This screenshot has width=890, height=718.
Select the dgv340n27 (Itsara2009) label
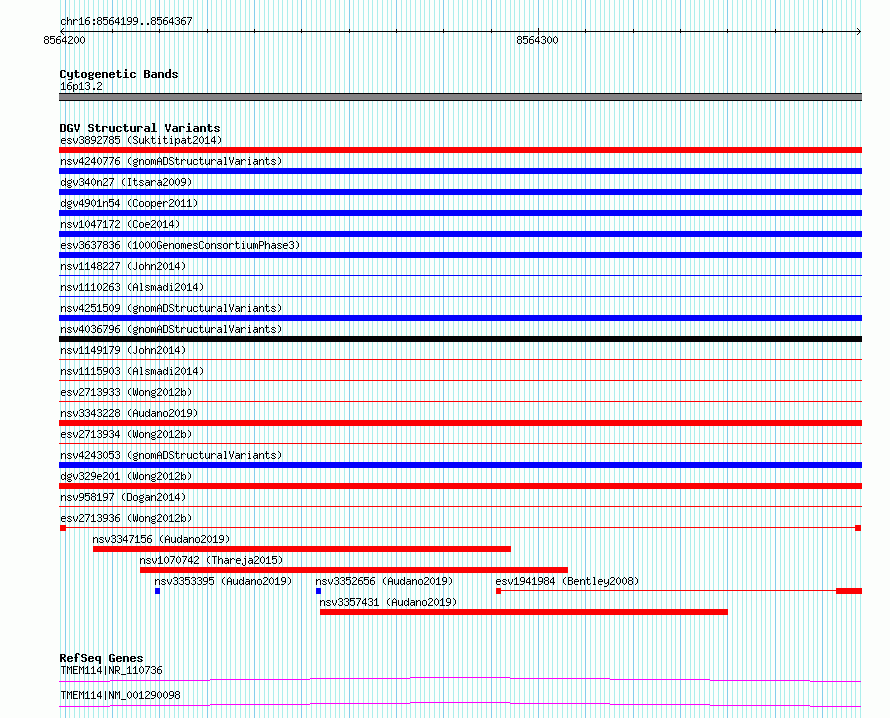[126, 182]
